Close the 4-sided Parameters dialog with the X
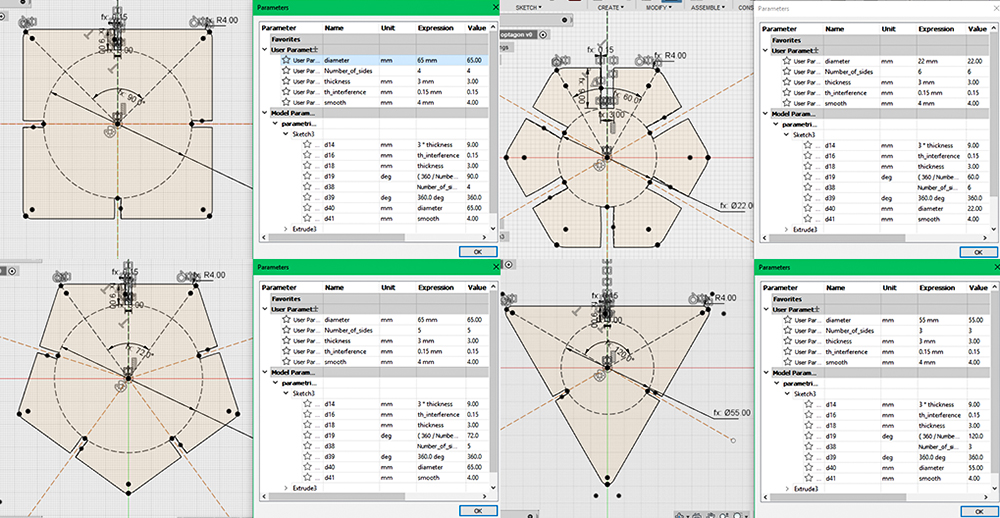The width and height of the screenshot is (1000, 518). point(496,8)
